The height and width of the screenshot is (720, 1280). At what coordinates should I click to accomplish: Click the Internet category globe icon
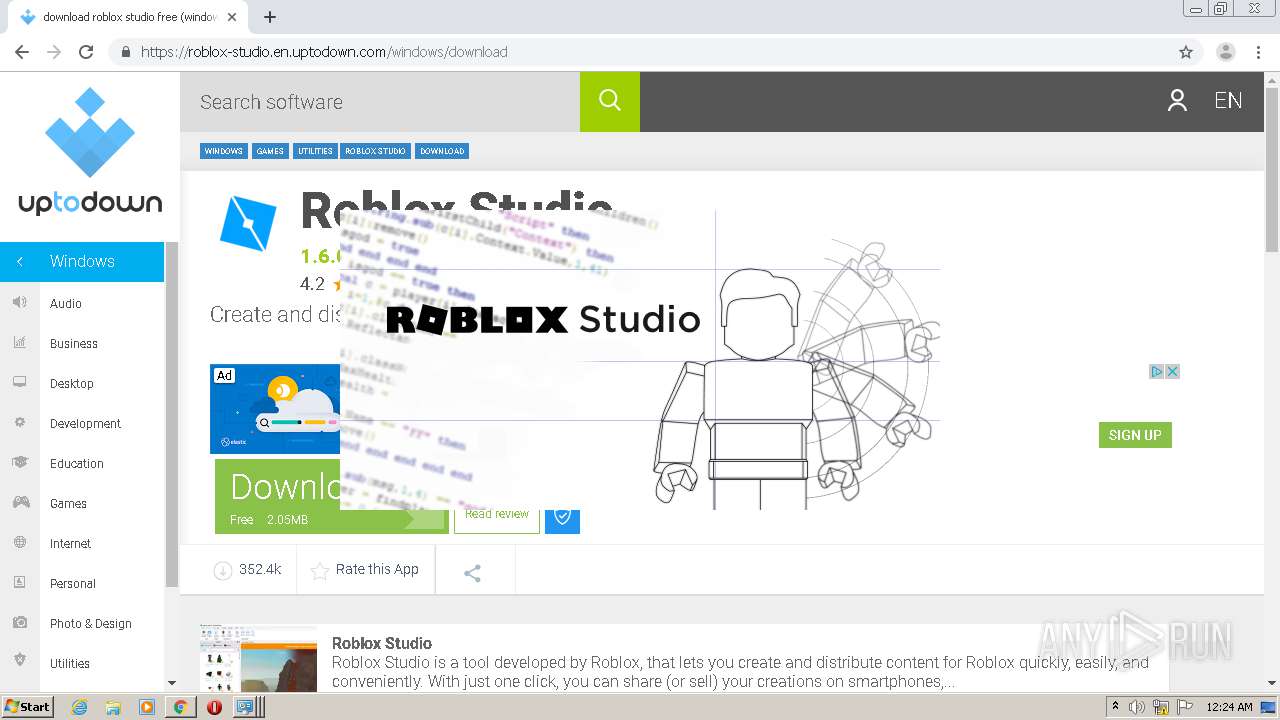[x=20, y=543]
